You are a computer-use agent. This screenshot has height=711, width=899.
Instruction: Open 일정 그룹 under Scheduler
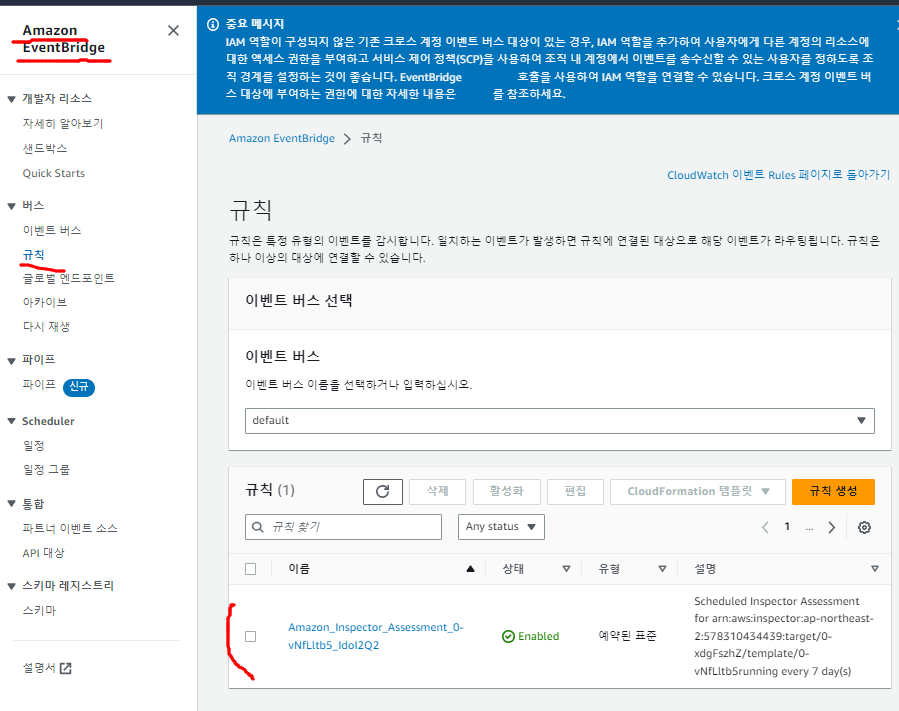[46, 470]
